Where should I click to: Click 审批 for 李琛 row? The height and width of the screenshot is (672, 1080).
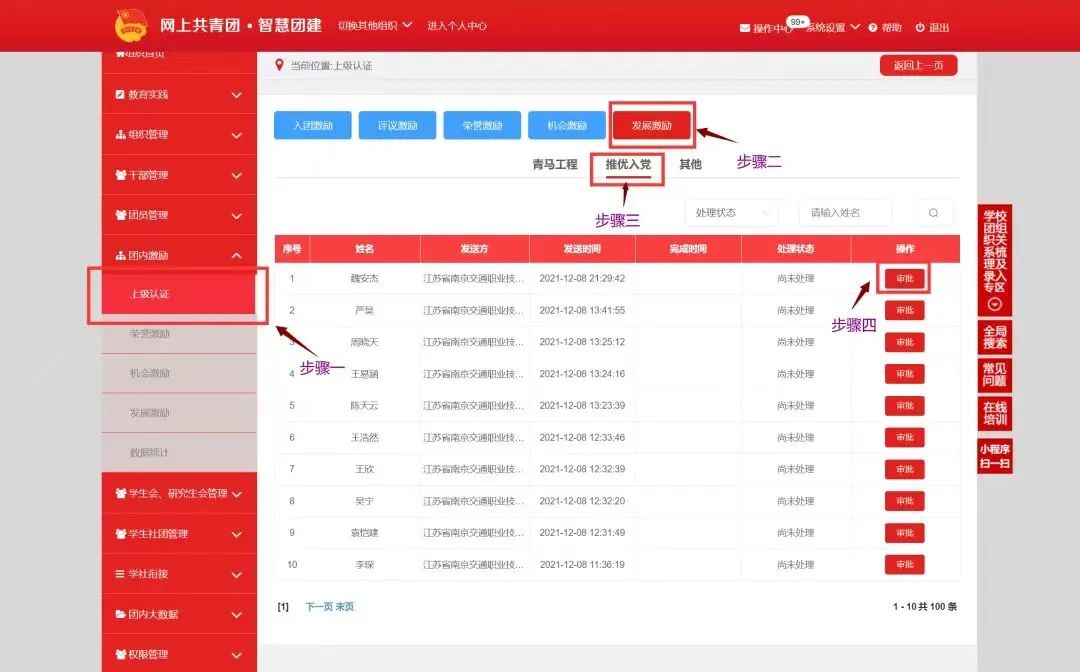[x=904, y=565]
